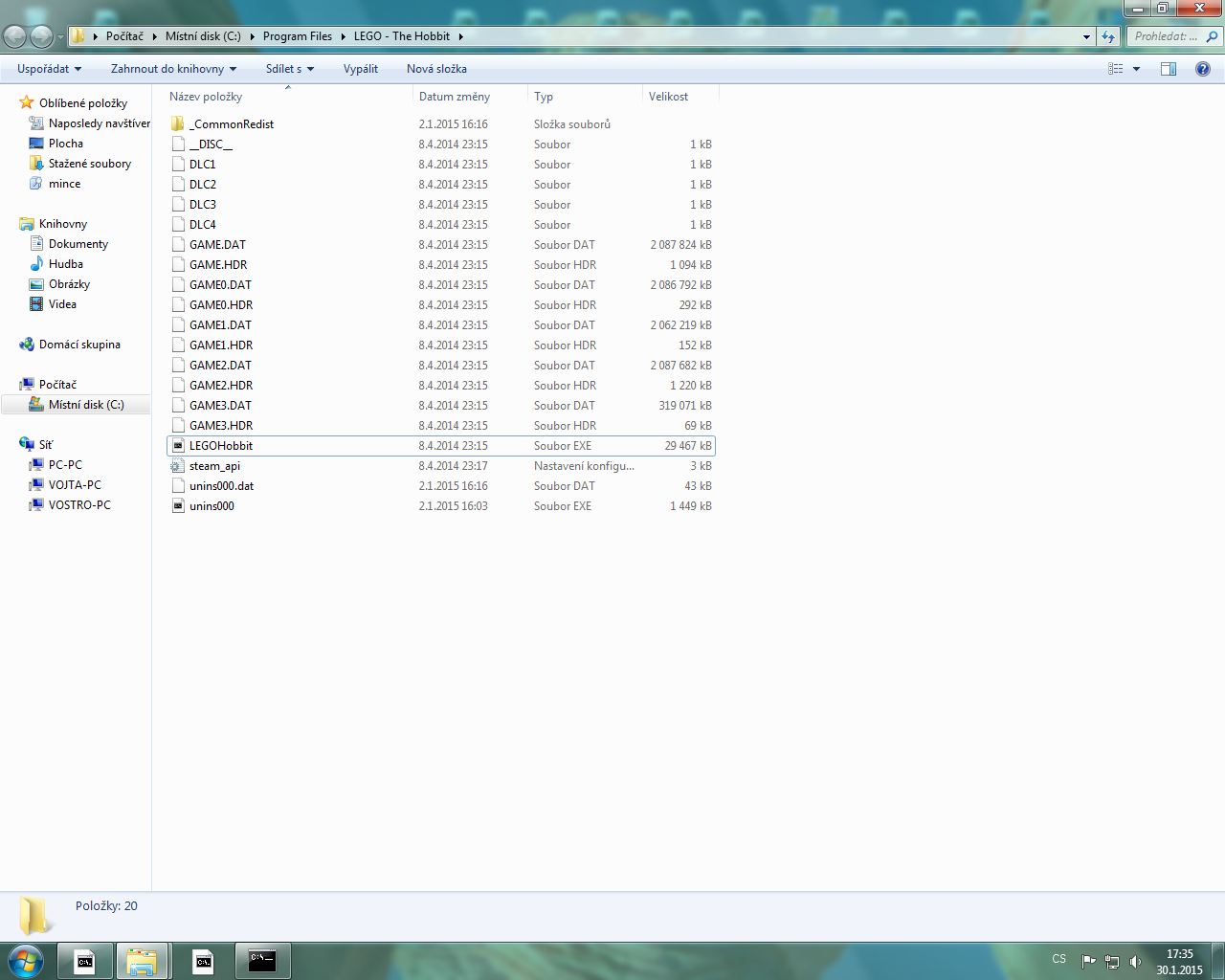
Task: Click the search magnifier icon
Action: click(x=1212, y=36)
